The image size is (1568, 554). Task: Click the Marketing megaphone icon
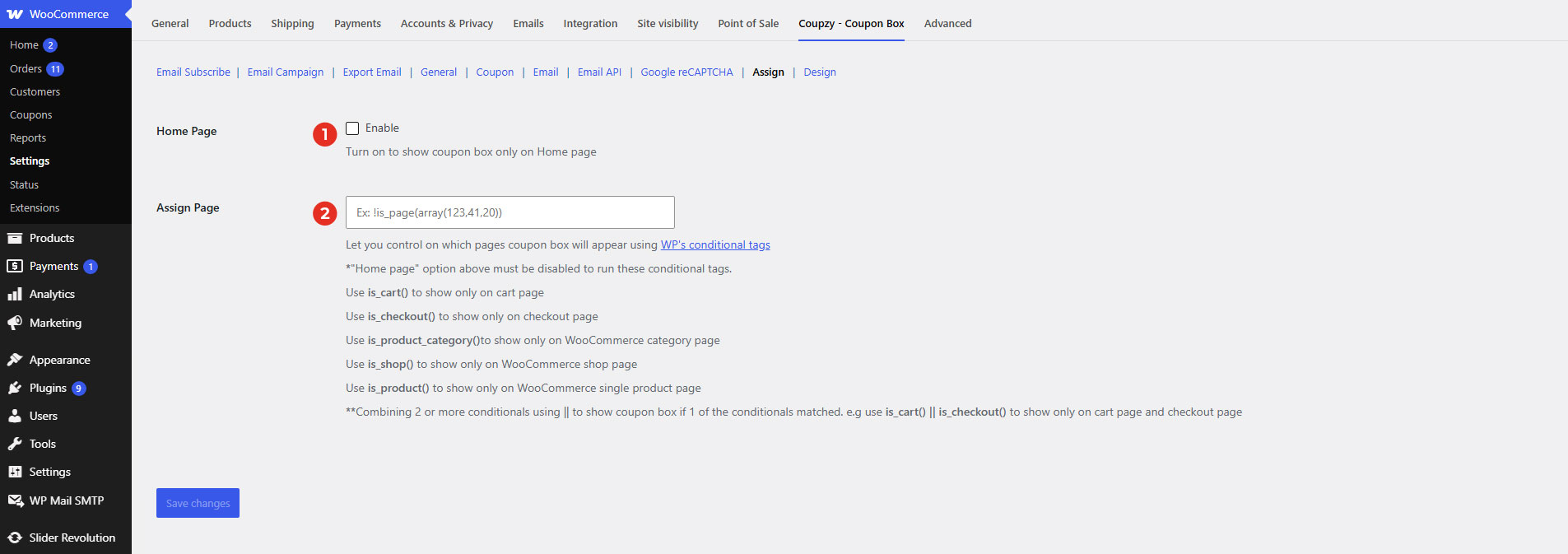(15, 323)
